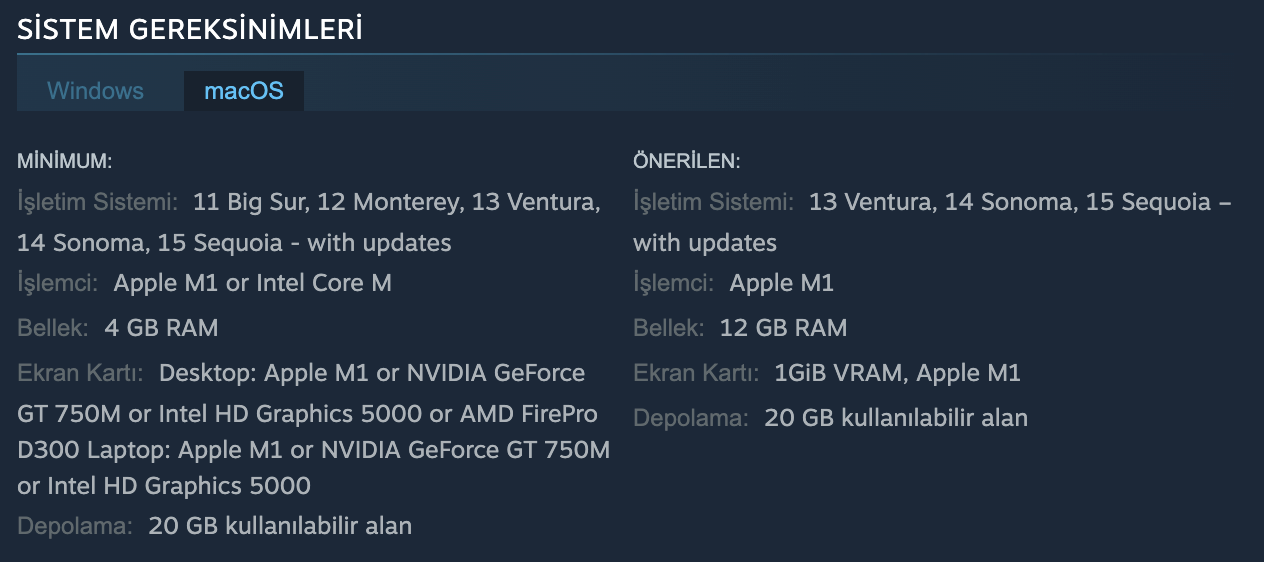
Task: Click Ekran Kartı label in MİNİMUM column
Action: [81, 374]
